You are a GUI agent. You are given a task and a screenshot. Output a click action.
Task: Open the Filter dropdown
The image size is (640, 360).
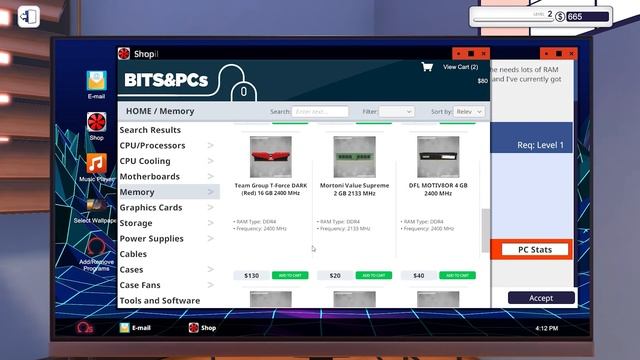pyautogui.click(x=396, y=111)
